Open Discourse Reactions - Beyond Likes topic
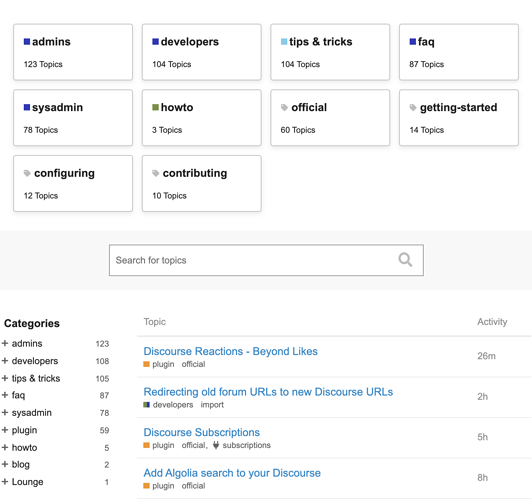Viewport: 532px width, 499px height. (230, 351)
